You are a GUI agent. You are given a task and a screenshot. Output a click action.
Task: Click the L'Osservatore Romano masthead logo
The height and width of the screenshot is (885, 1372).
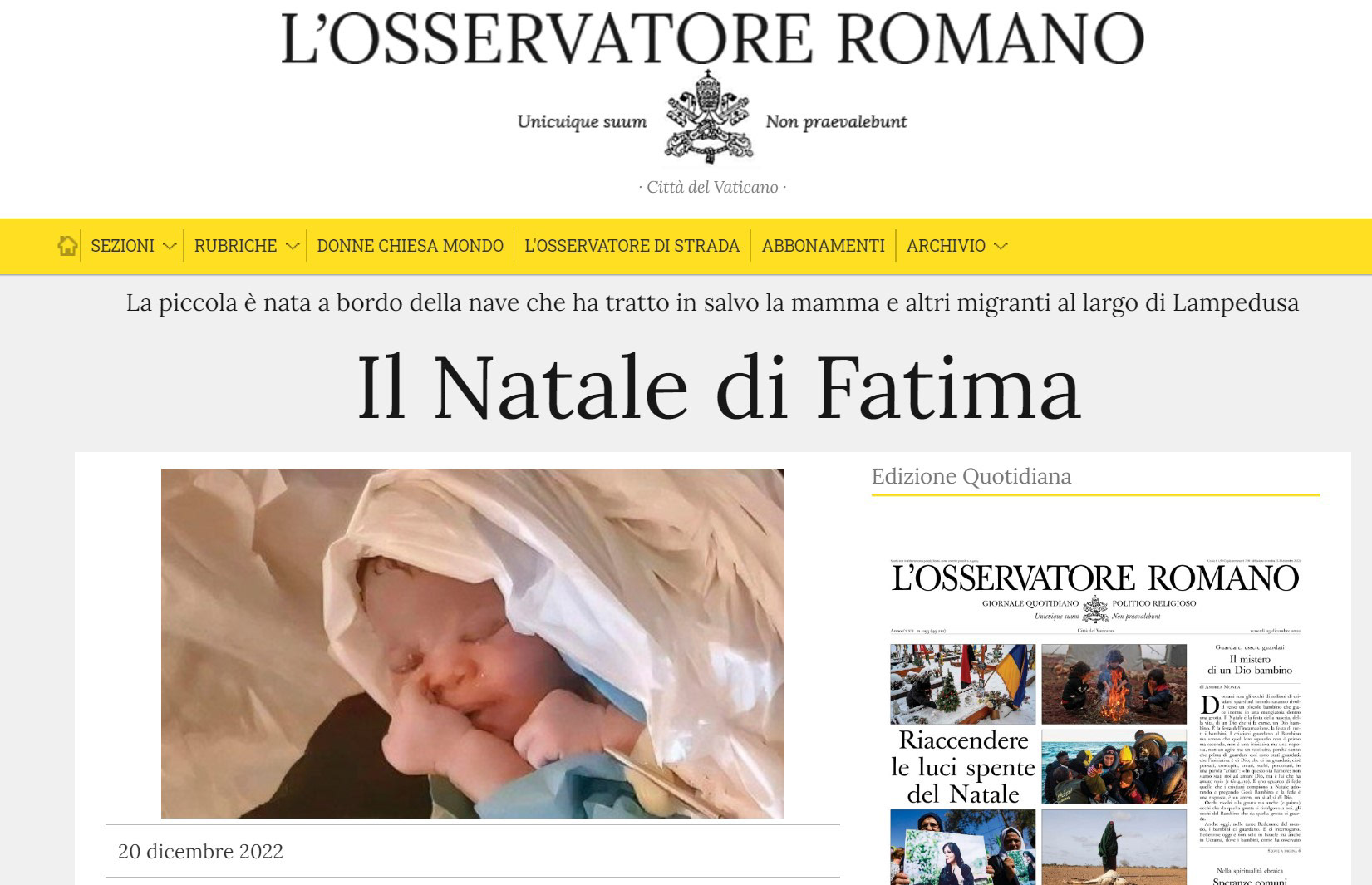pos(712,37)
